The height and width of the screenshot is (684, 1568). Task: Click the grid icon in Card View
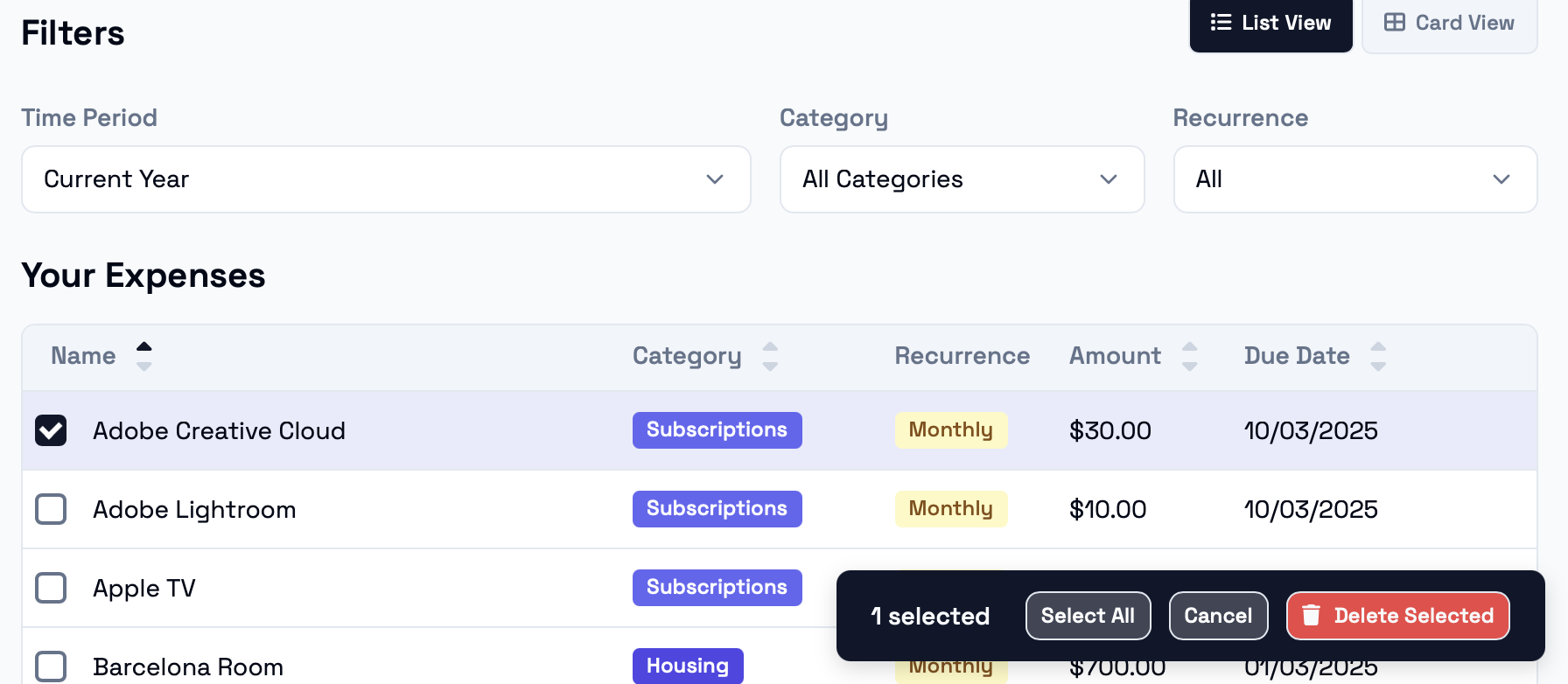pyautogui.click(x=1395, y=23)
